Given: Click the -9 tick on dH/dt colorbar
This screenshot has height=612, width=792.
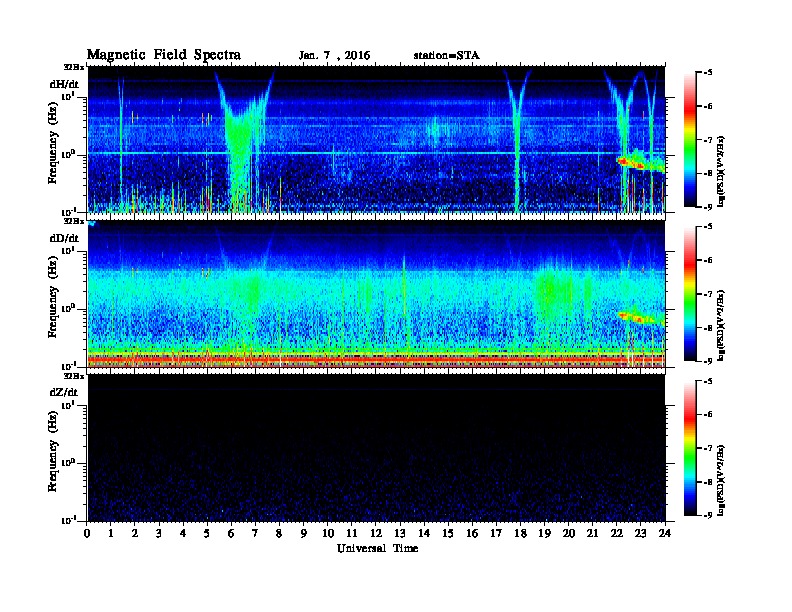Looking at the screenshot, I should [708, 207].
